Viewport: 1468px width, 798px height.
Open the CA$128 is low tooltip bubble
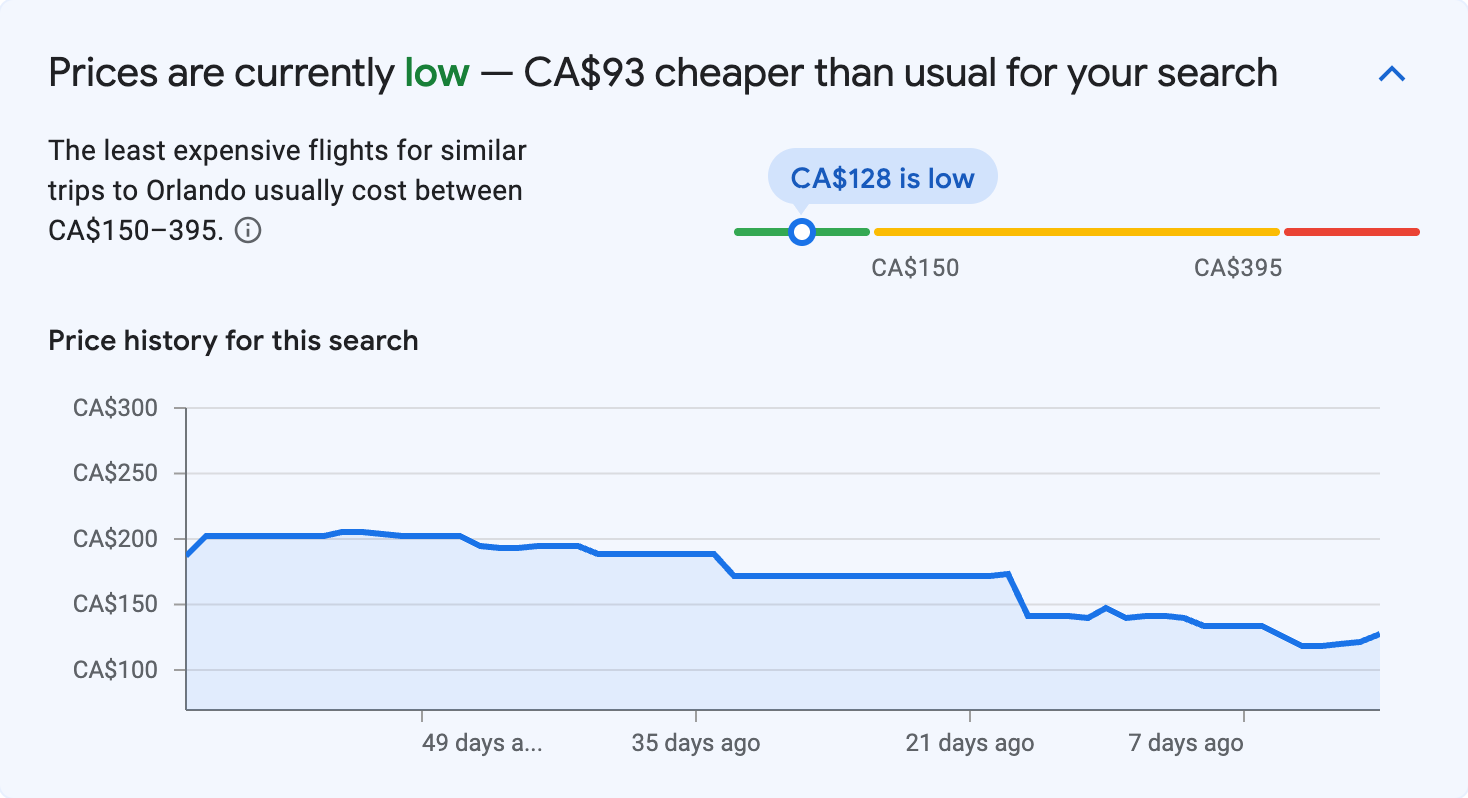[x=882, y=176]
